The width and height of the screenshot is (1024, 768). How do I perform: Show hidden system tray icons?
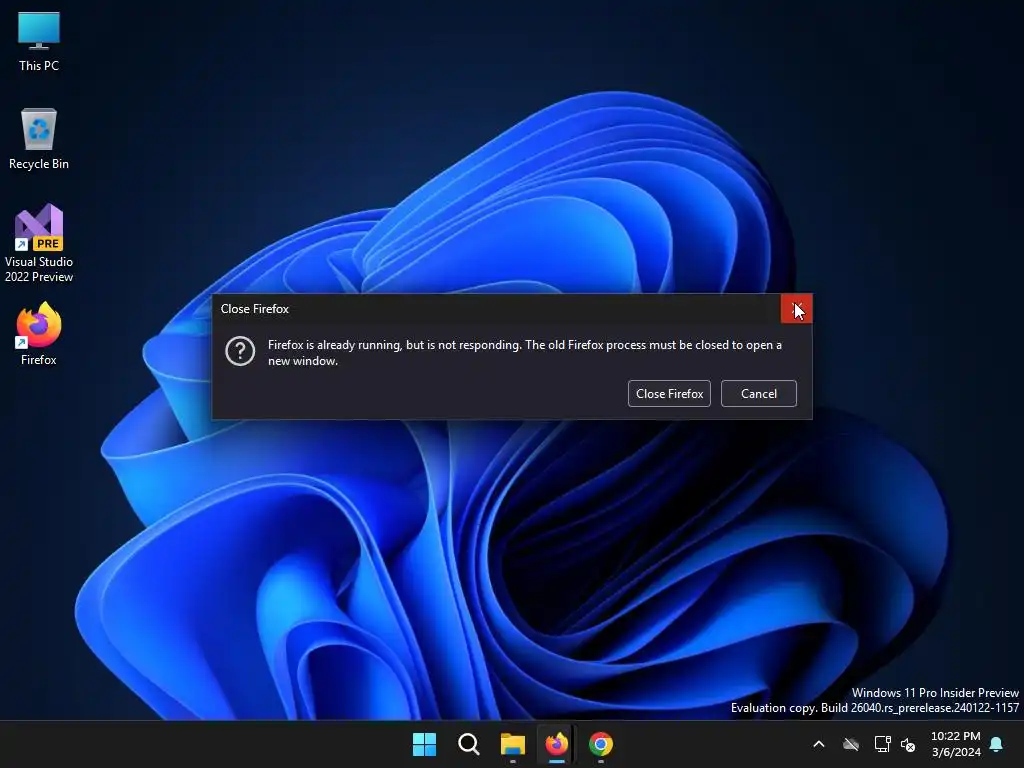[819, 744]
